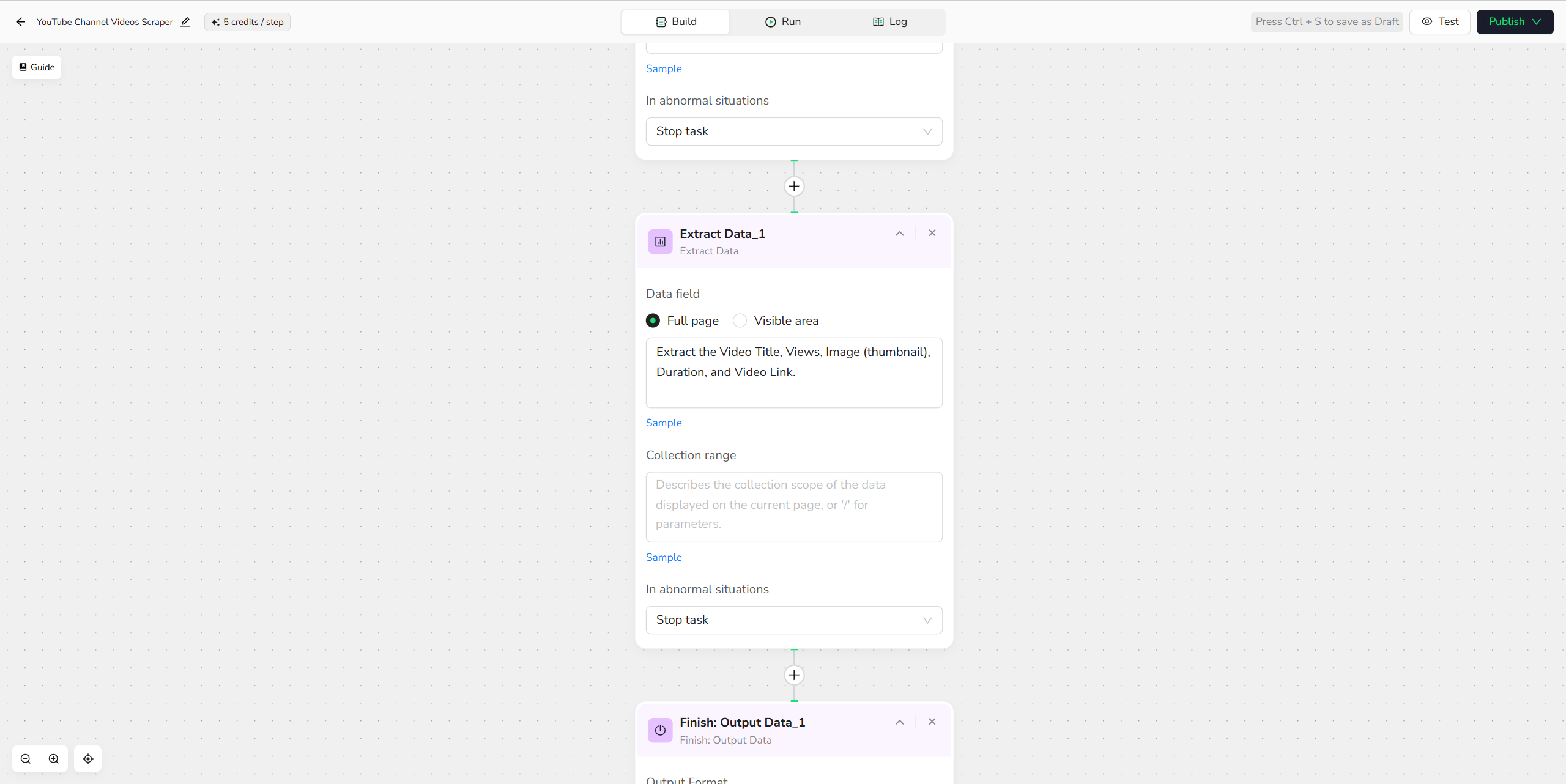Add step with plus below Extract Data_1
The width and height of the screenshot is (1566, 784).
(x=794, y=675)
